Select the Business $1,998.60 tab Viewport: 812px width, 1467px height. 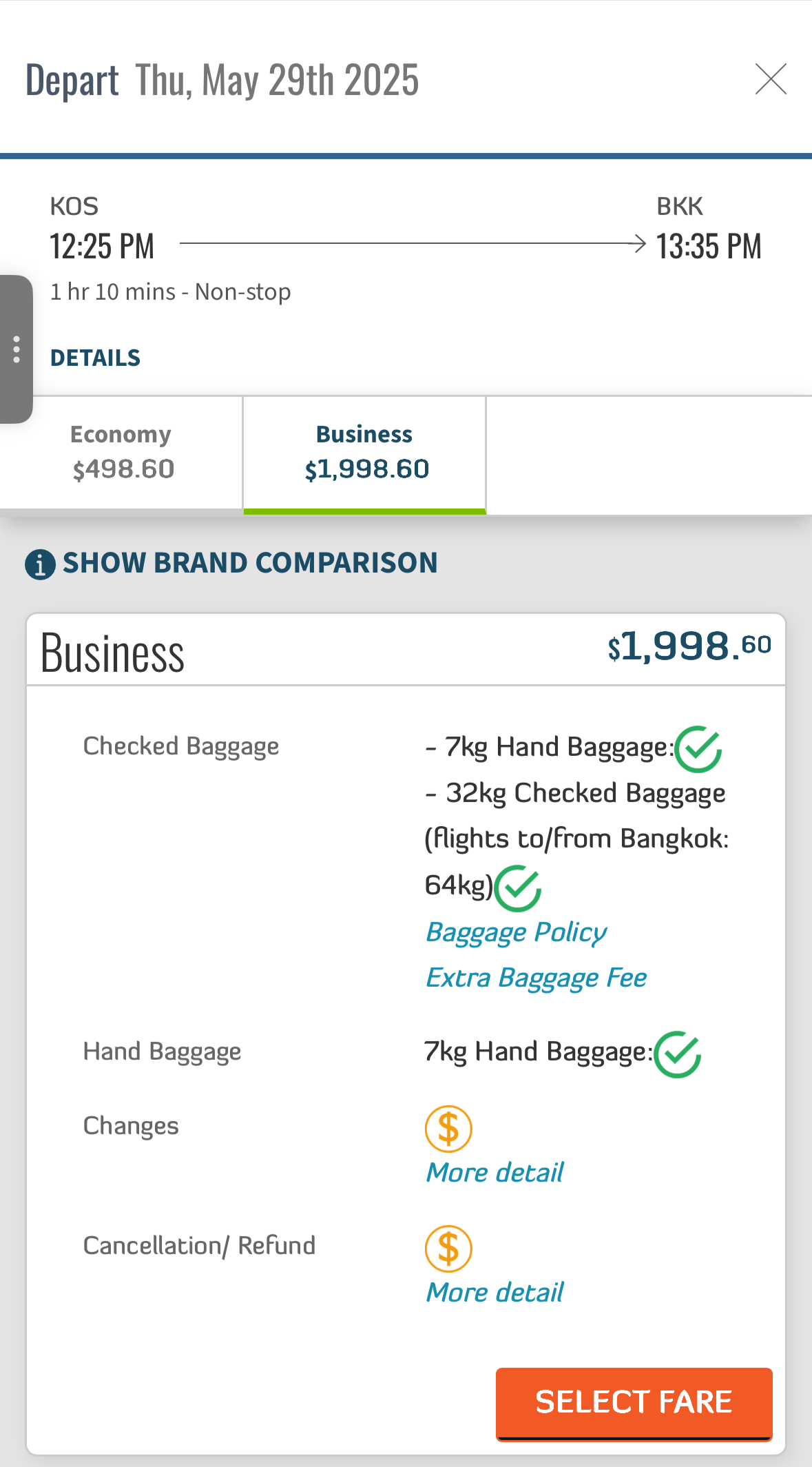[x=365, y=454]
